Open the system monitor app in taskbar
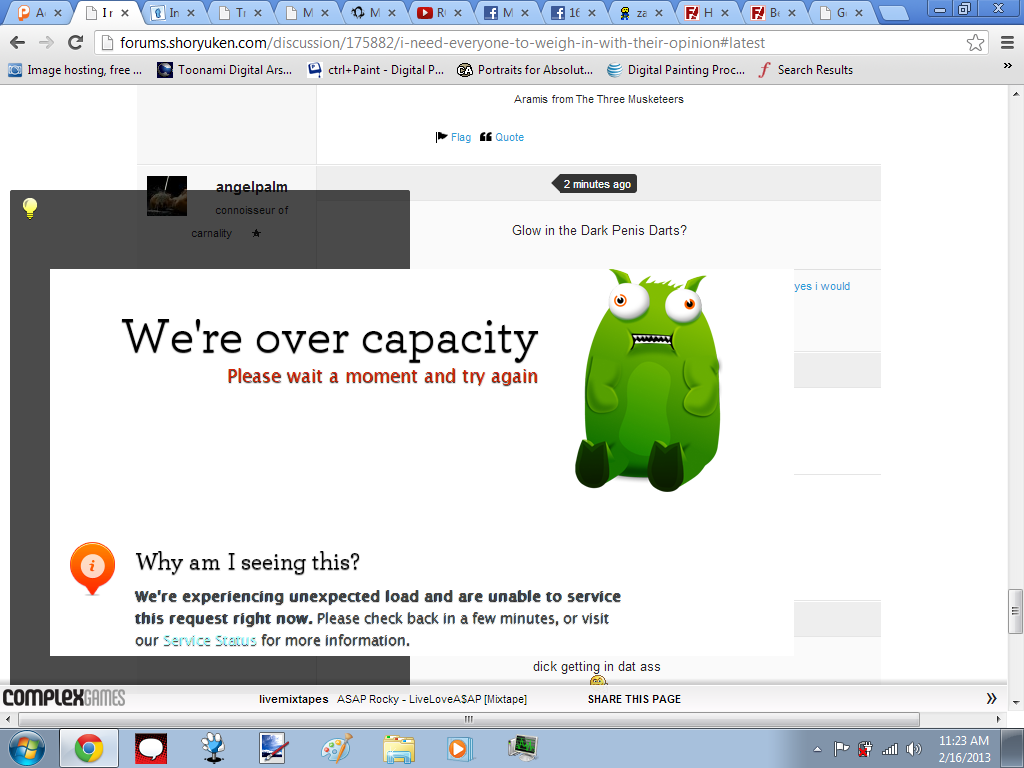 pyautogui.click(x=522, y=748)
